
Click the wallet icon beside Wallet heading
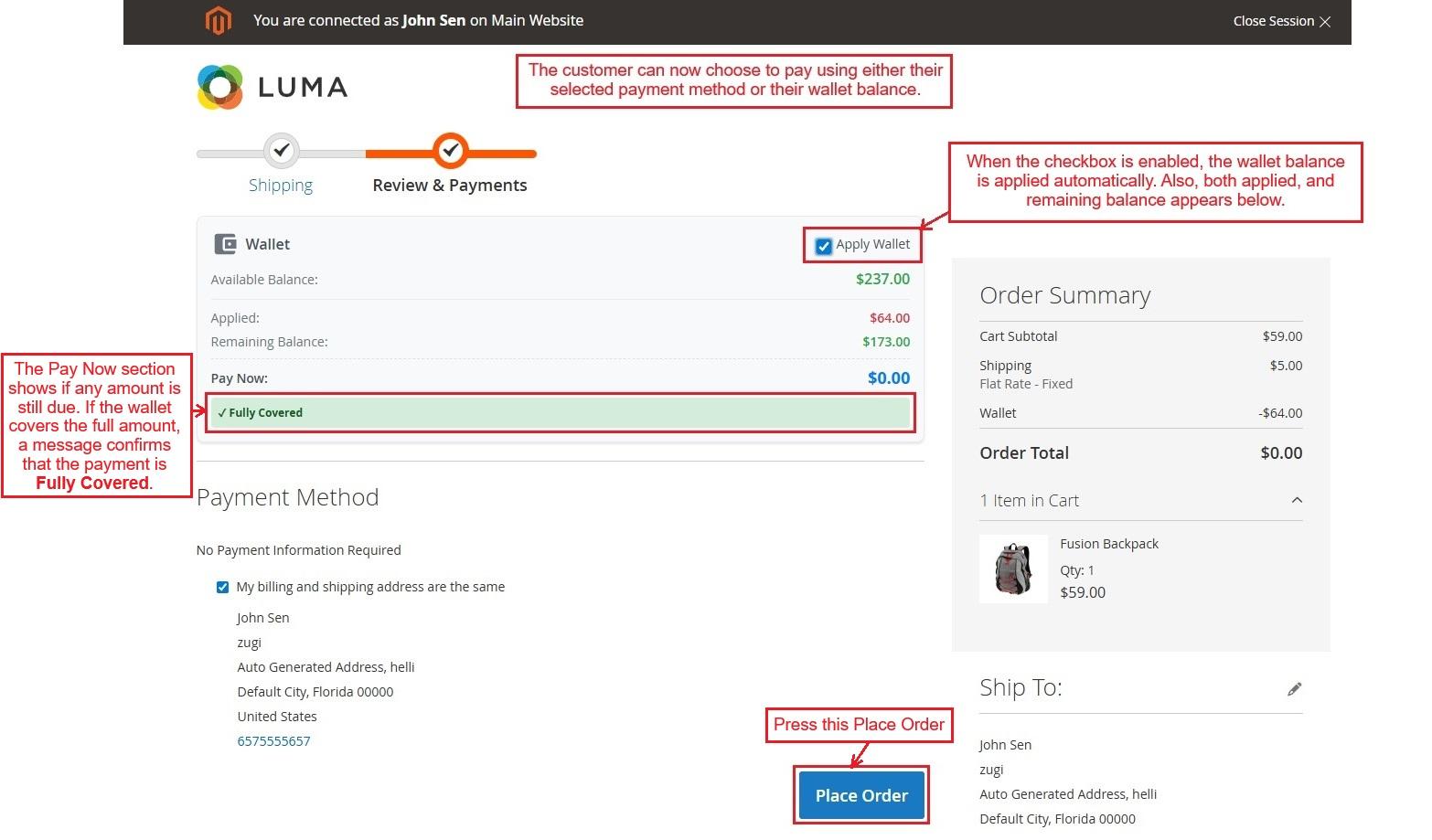click(225, 244)
